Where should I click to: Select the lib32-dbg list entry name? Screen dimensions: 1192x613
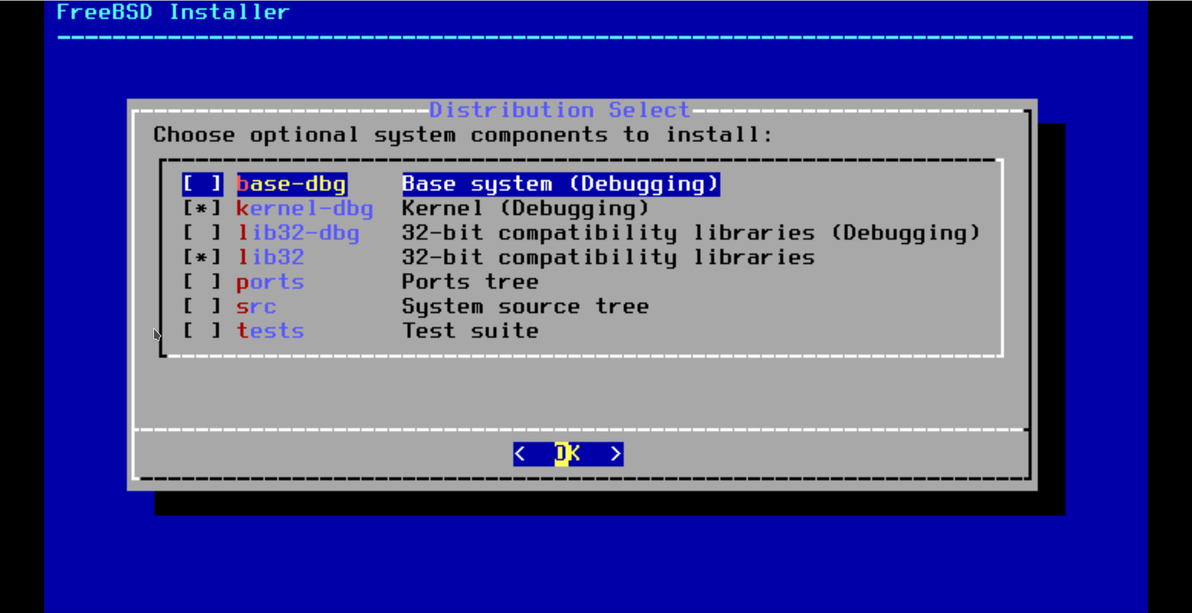(298, 233)
